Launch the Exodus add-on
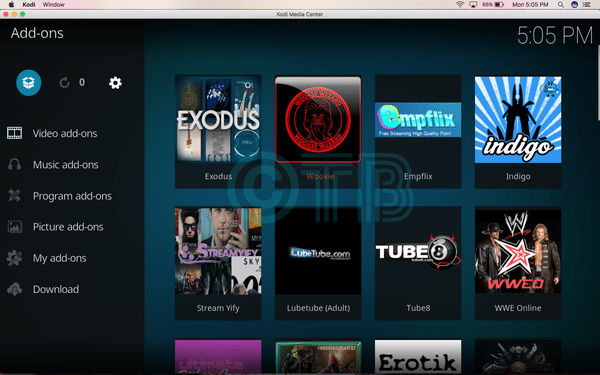The width and height of the screenshot is (600, 375). coord(218,131)
